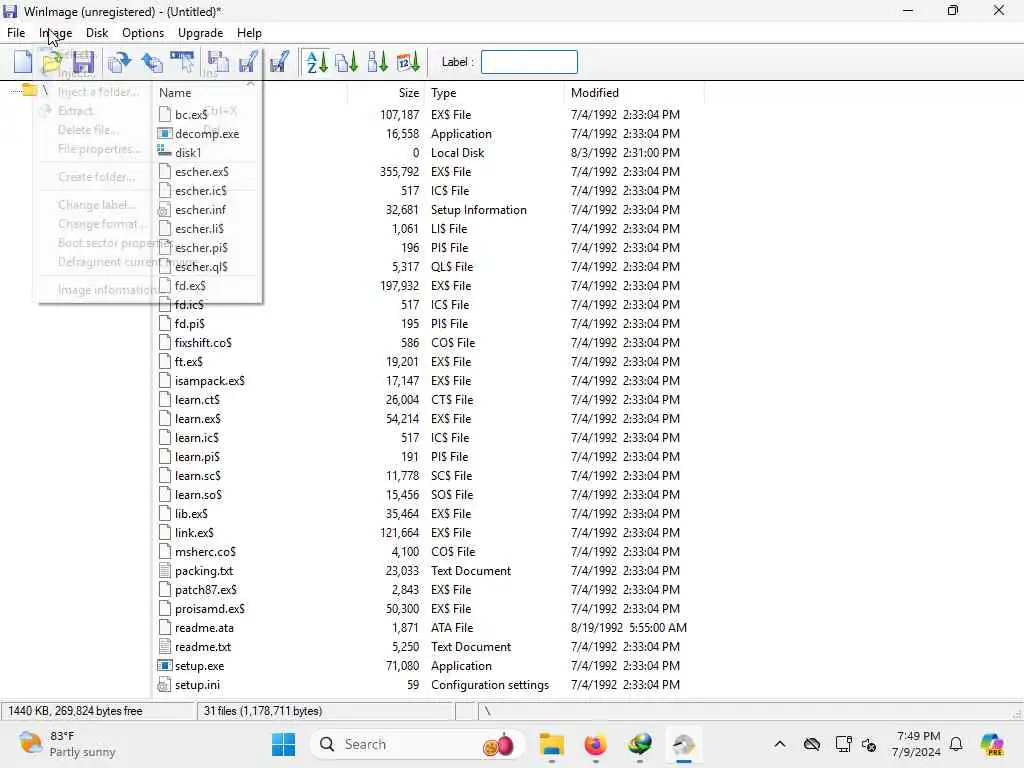Show hidden system tray icons
The height and width of the screenshot is (768, 1024).
pos(780,744)
